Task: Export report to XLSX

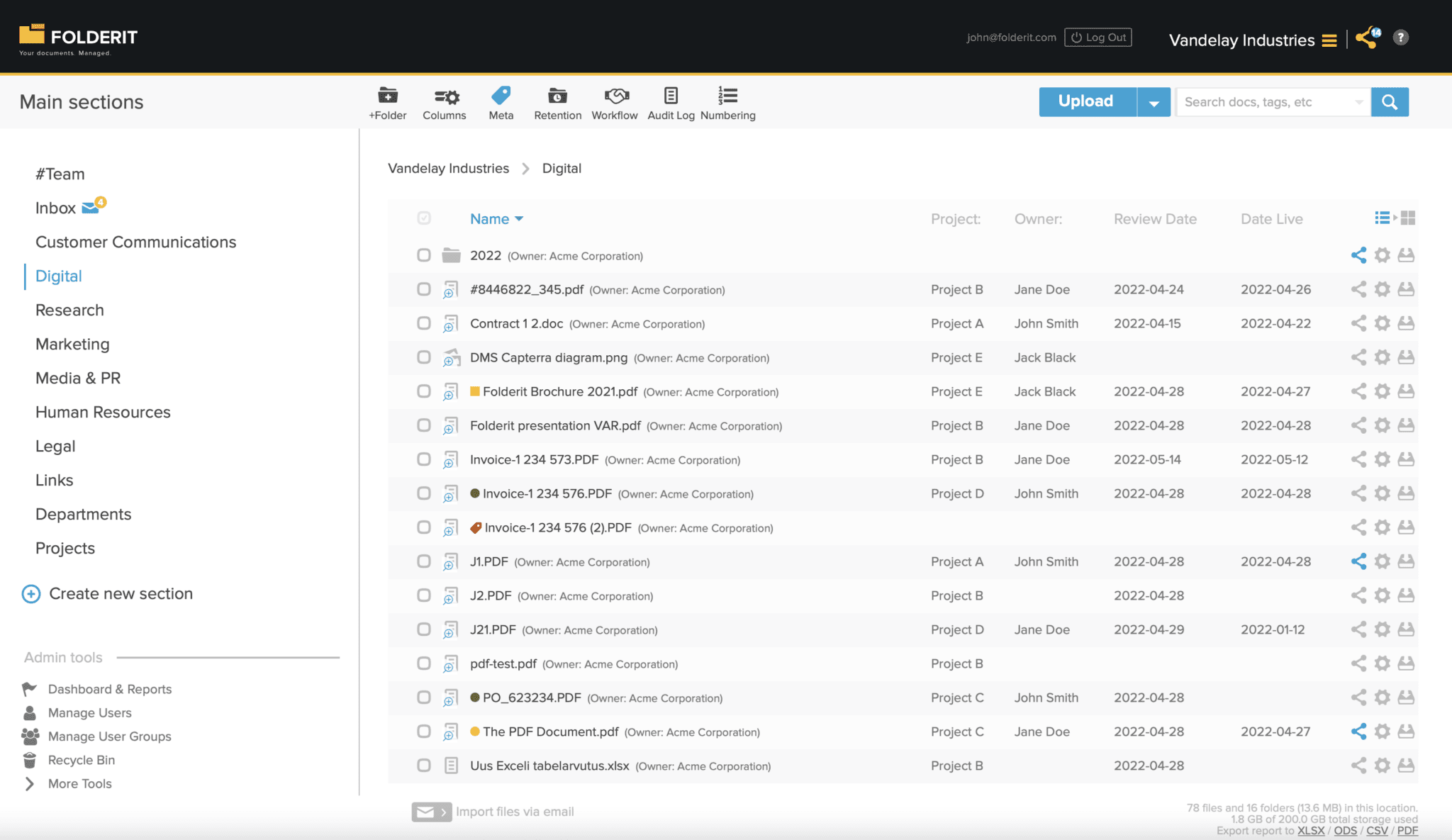Action: 1311,830
